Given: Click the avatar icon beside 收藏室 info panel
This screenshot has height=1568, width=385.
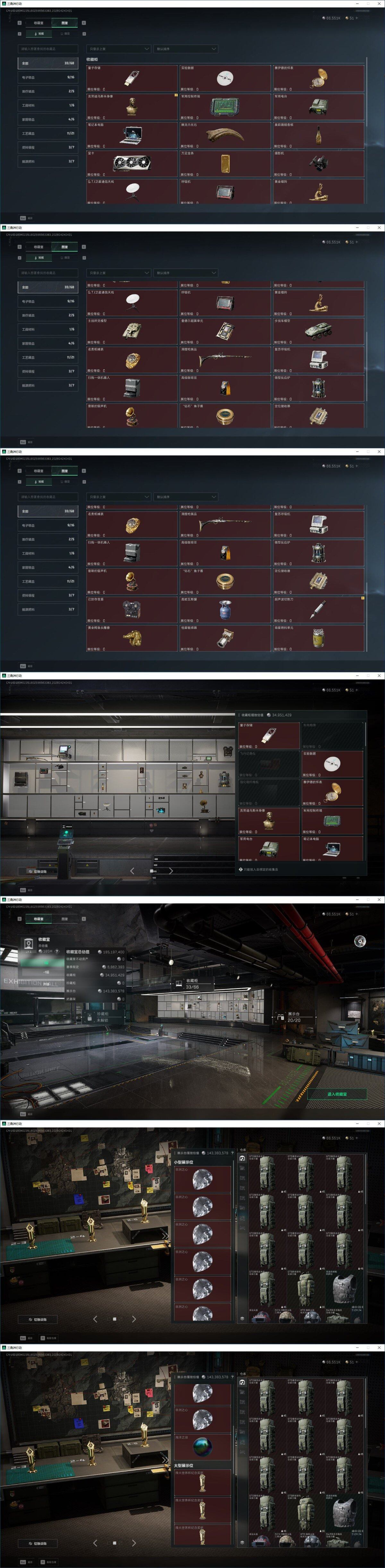Looking at the screenshot, I should coord(28,944).
